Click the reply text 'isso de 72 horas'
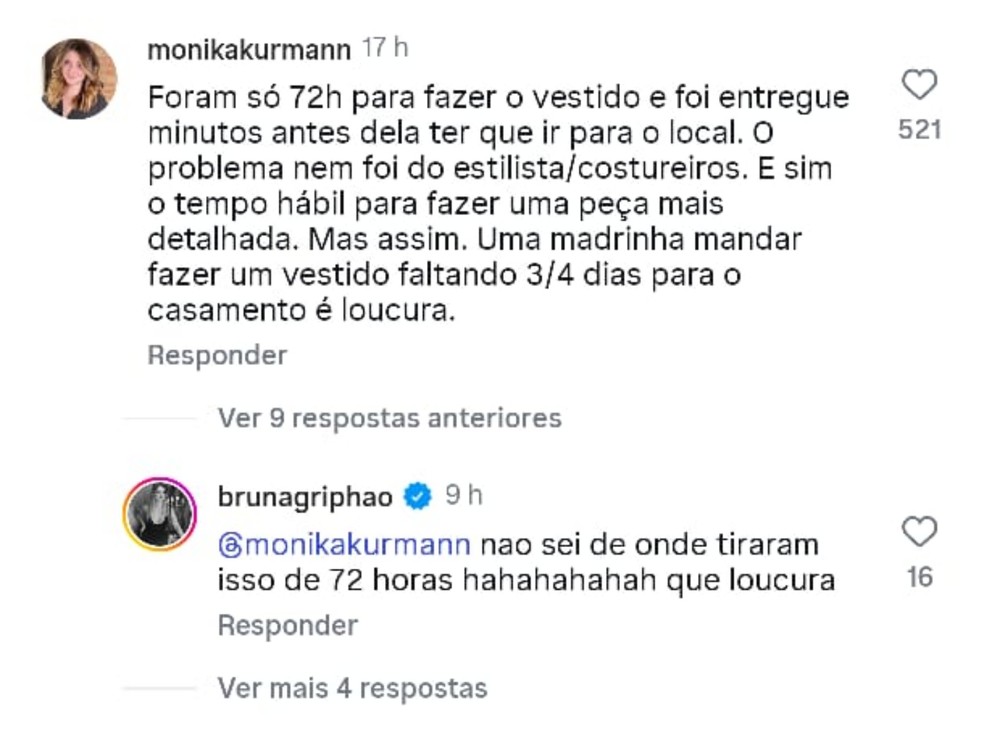The width and height of the screenshot is (984, 732). pyautogui.click(x=525, y=580)
